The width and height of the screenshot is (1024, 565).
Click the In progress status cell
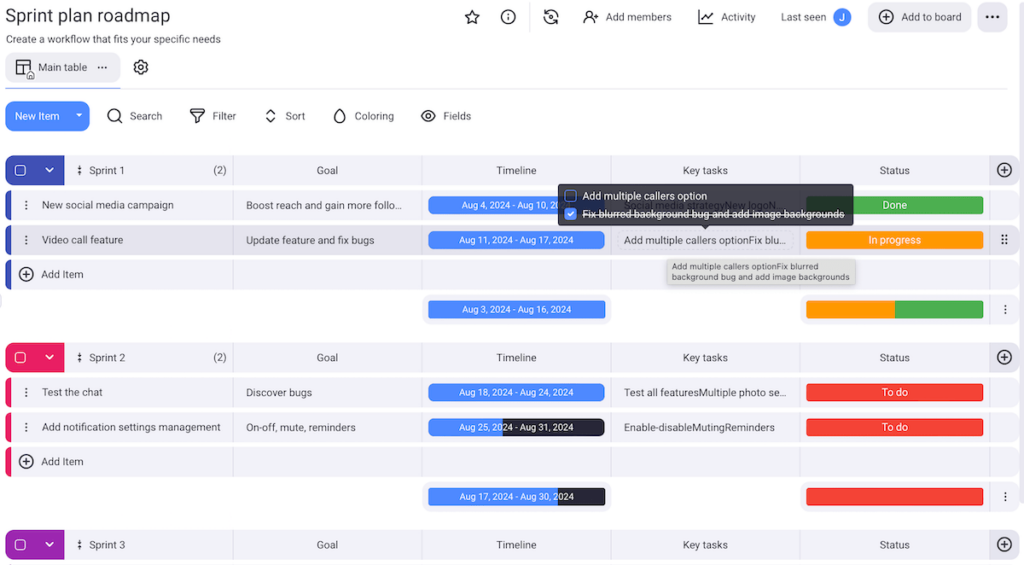coord(894,240)
